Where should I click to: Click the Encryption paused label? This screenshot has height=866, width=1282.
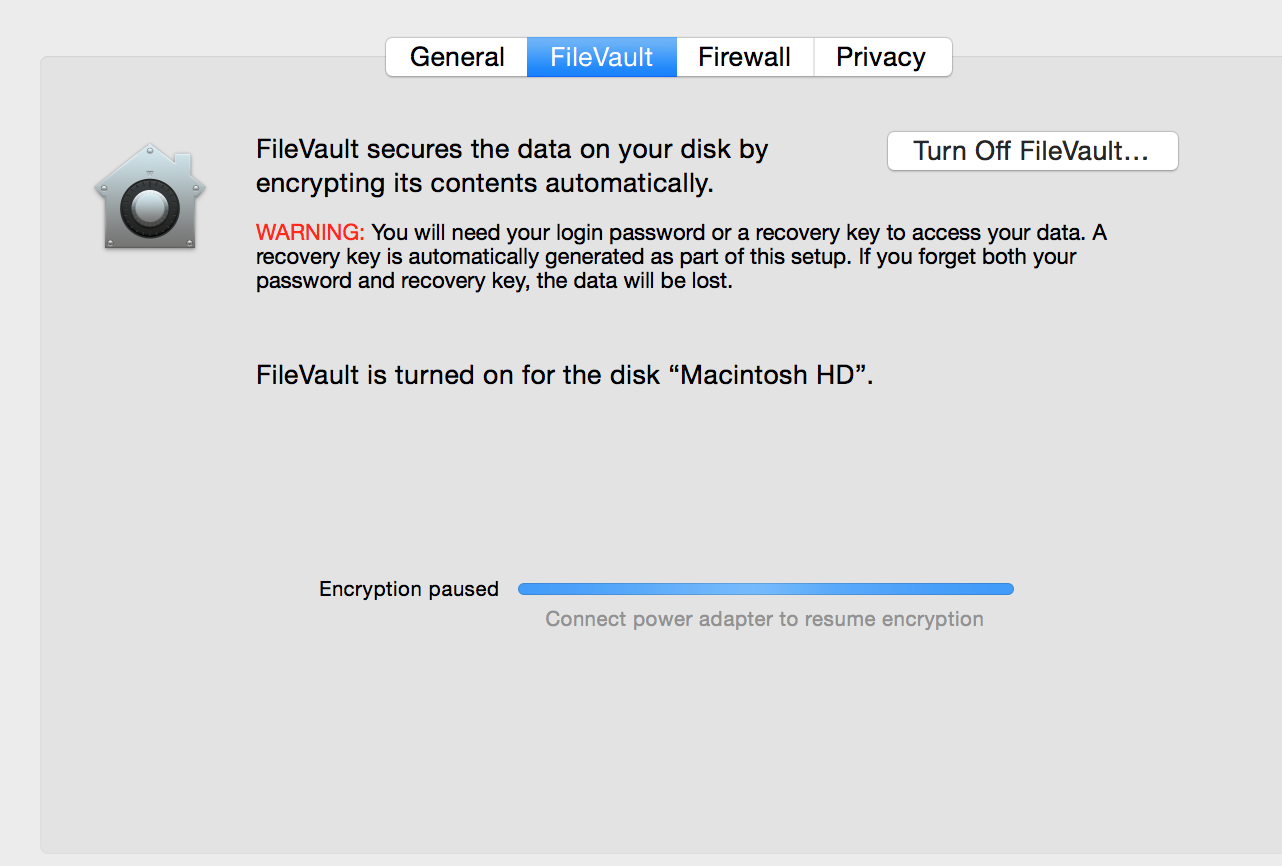[x=409, y=589]
